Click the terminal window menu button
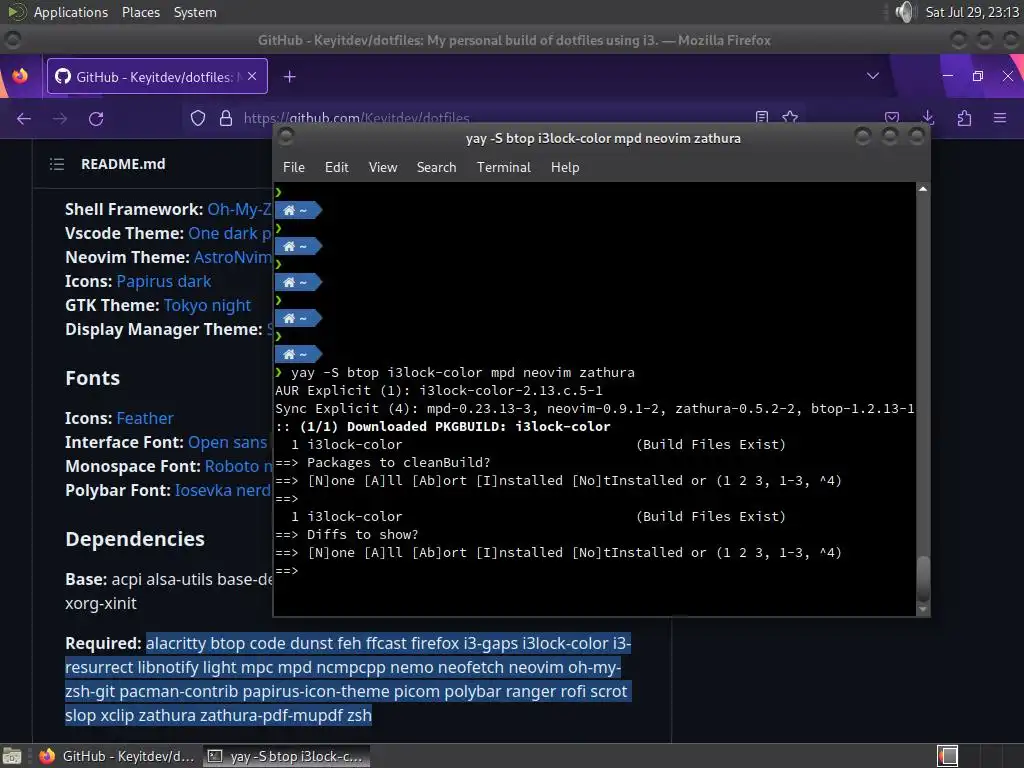The height and width of the screenshot is (768, 1024). 285,136
